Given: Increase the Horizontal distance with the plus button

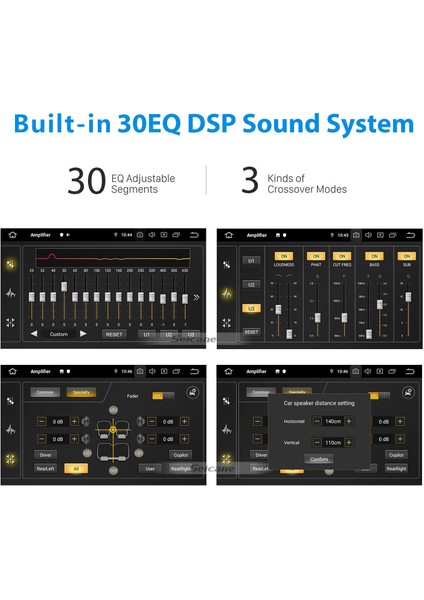Looking at the screenshot, I should (349, 421).
